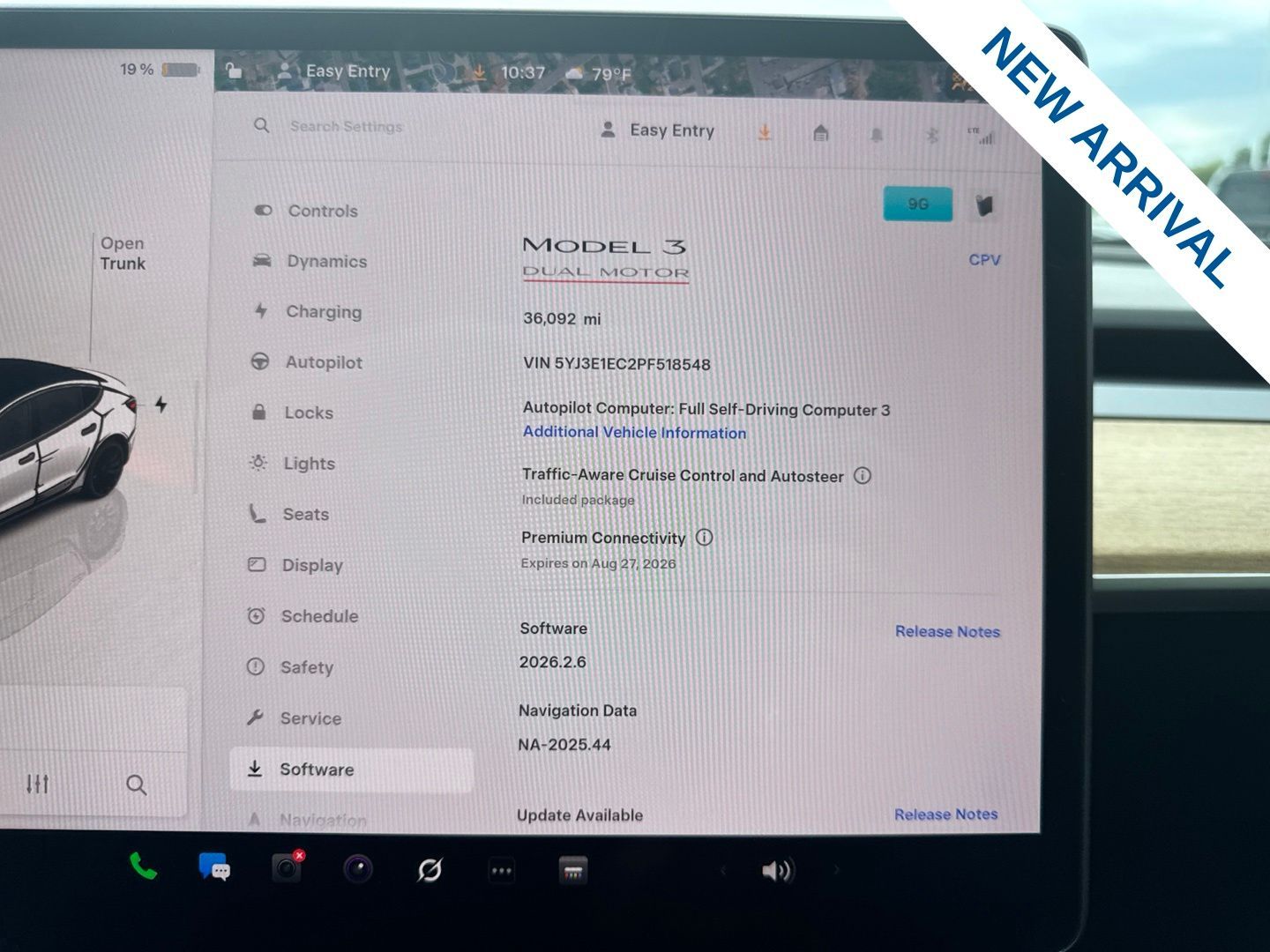Tap the dark icon next to 9G

[x=985, y=205]
